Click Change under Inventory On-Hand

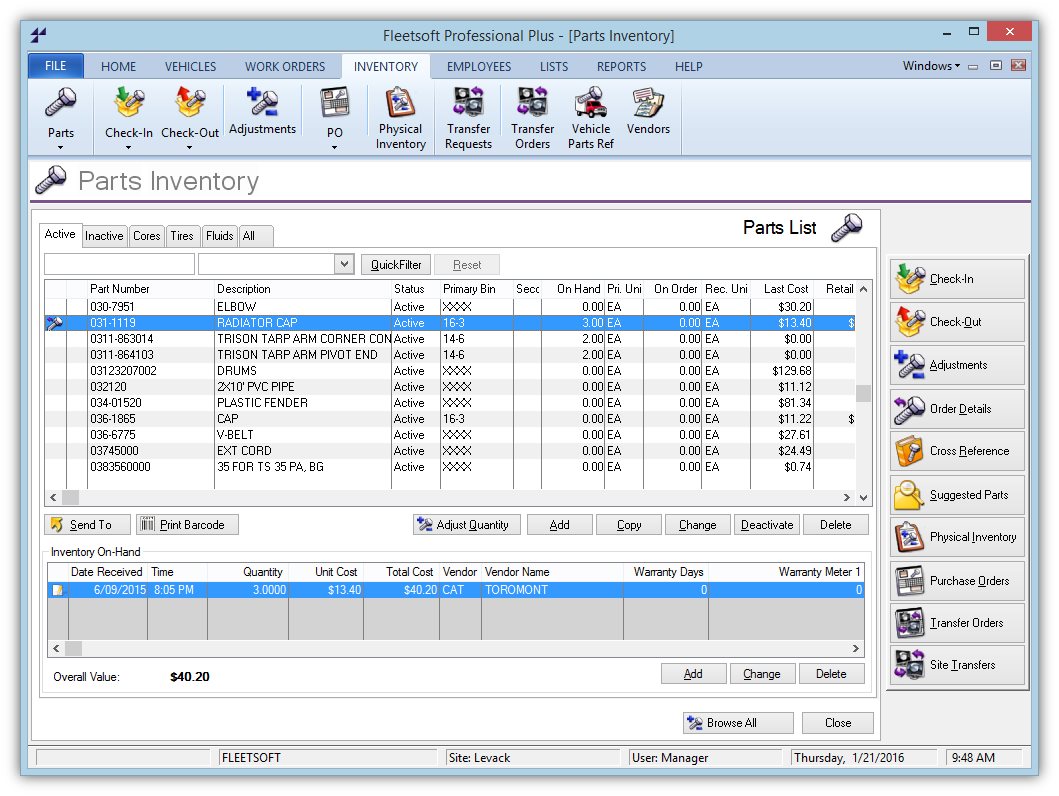tap(762, 674)
